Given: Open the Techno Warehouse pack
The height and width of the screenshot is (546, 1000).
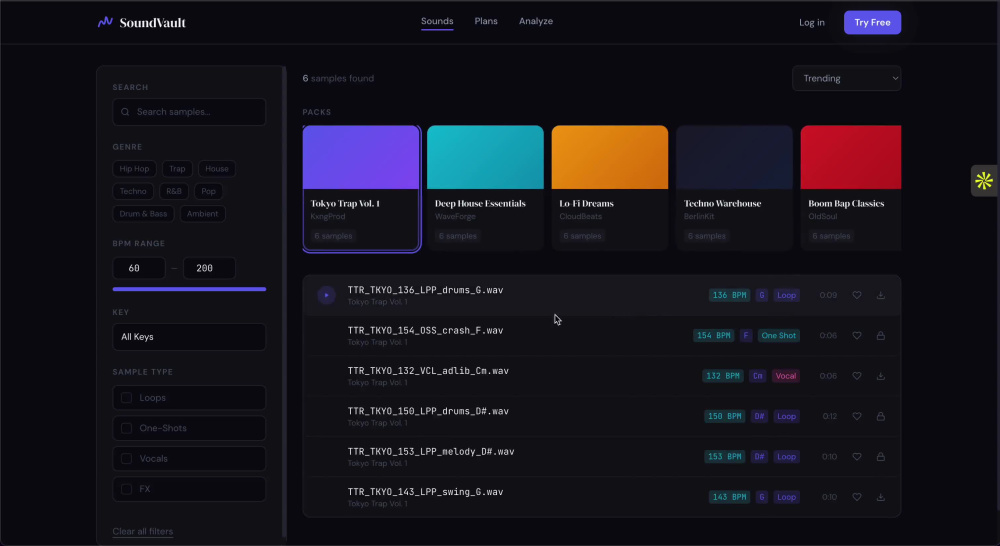Looking at the screenshot, I should click(x=734, y=188).
